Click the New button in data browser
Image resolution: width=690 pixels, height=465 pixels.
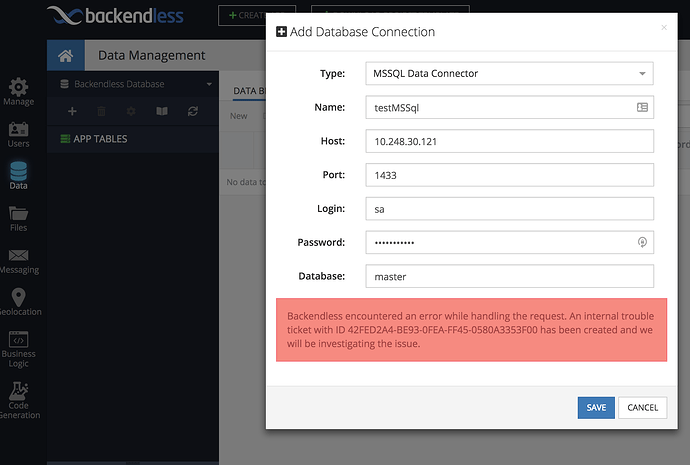click(239, 116)
